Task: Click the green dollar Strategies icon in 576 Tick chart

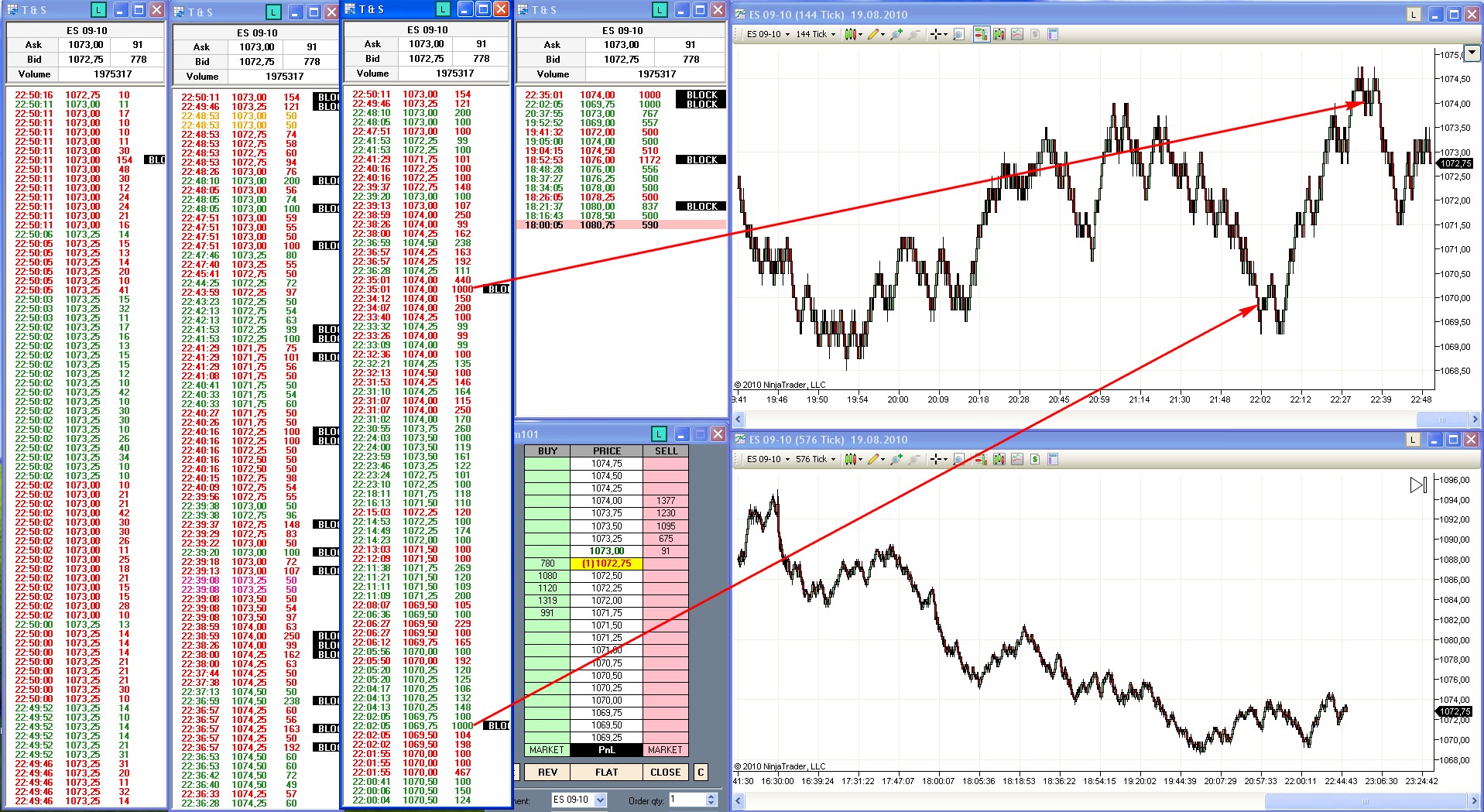Action: click(x=1035, y=459)
